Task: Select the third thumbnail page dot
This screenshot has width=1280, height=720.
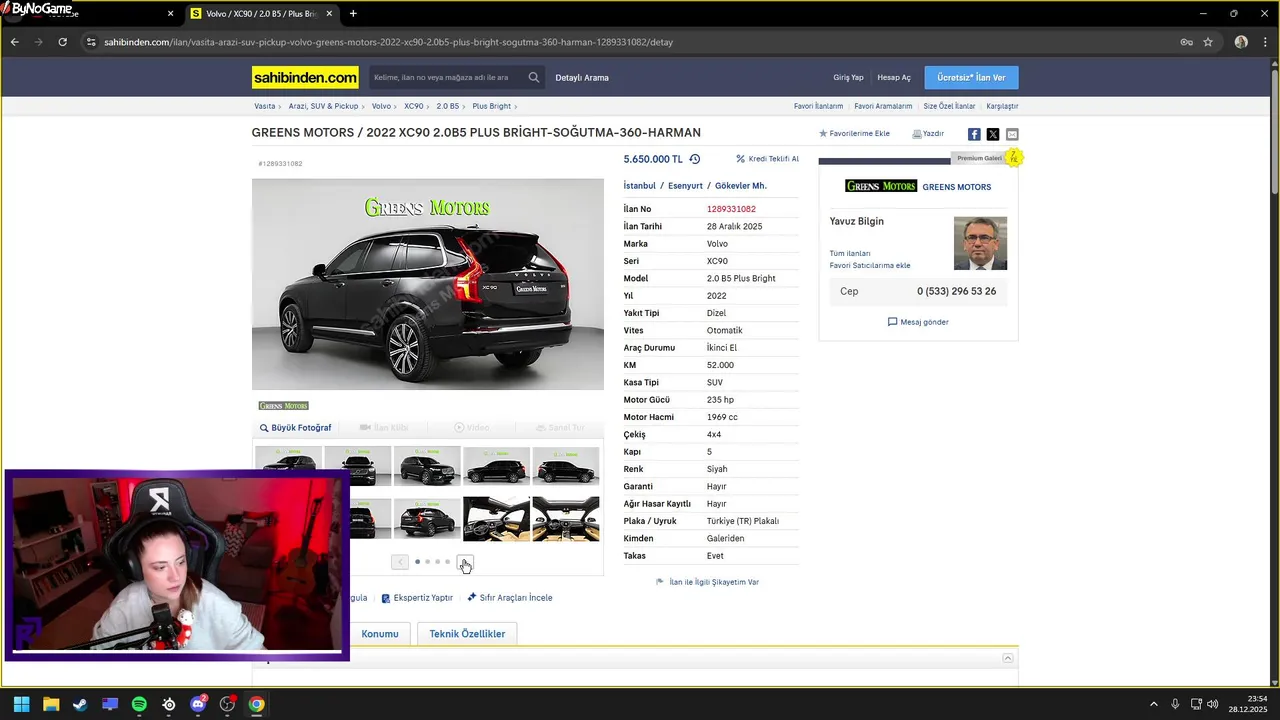Action: pos(437,562)
